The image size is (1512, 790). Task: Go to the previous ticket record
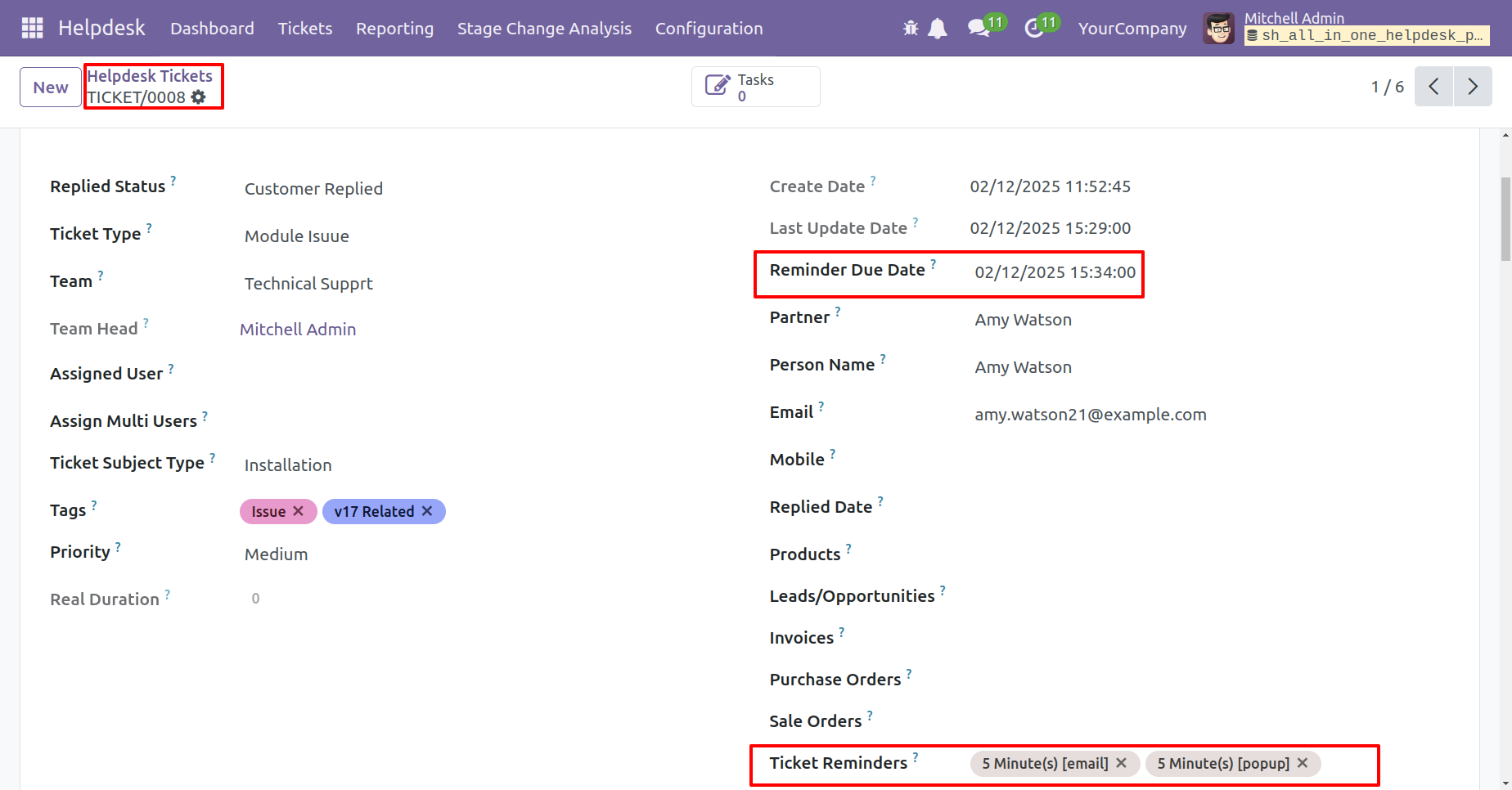[x=1433, y=87]
